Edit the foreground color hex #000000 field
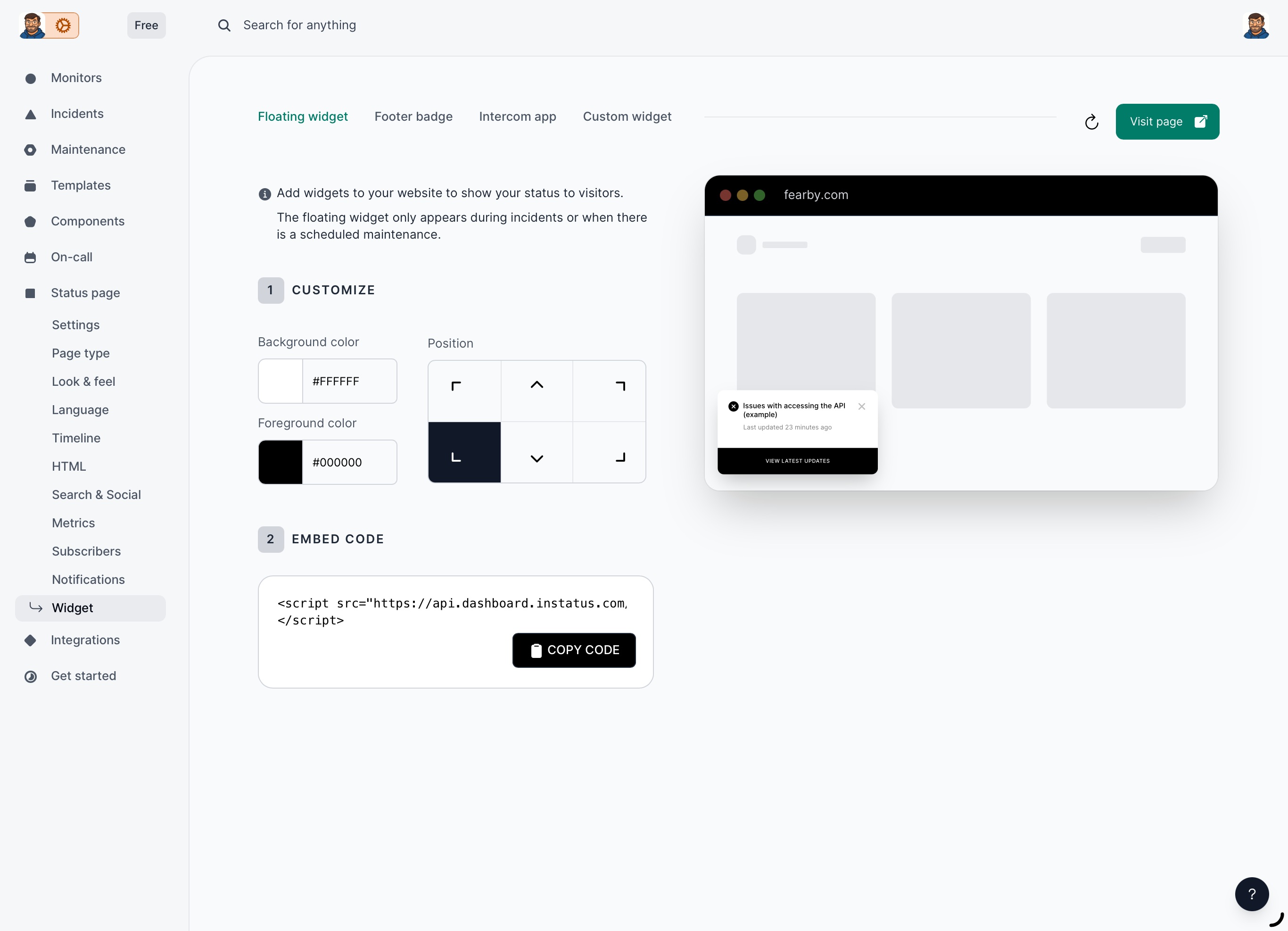The image size is (1288, 931). [349, 462]
